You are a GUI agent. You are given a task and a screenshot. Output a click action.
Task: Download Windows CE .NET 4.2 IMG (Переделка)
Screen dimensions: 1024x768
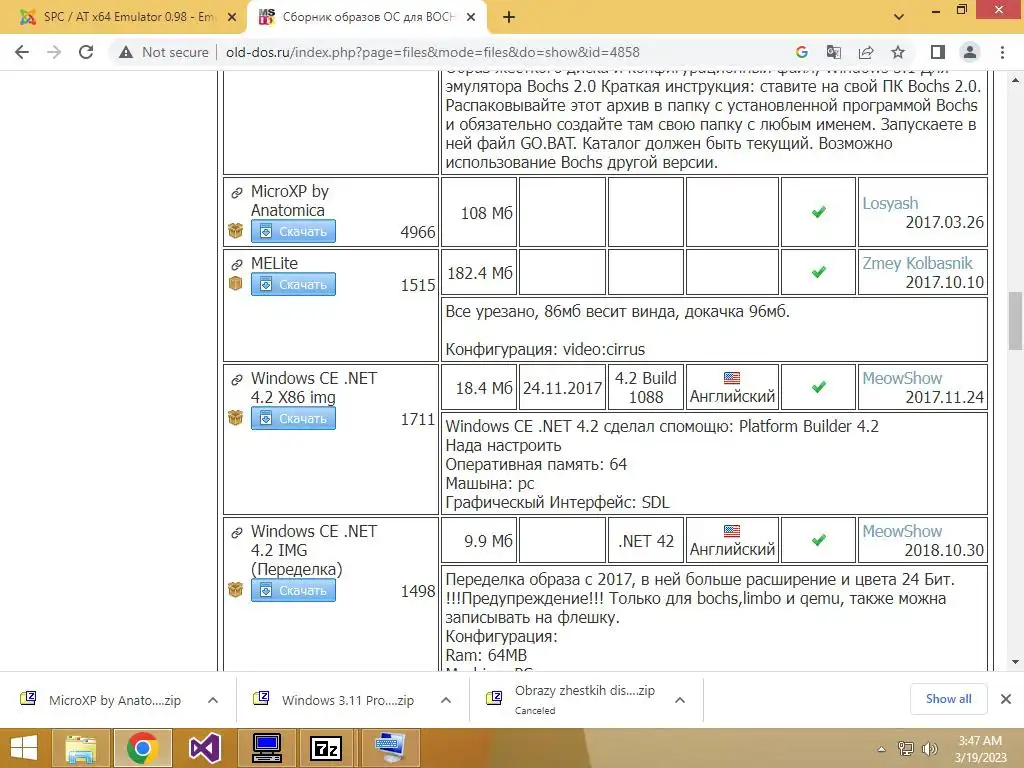[293, 590]
